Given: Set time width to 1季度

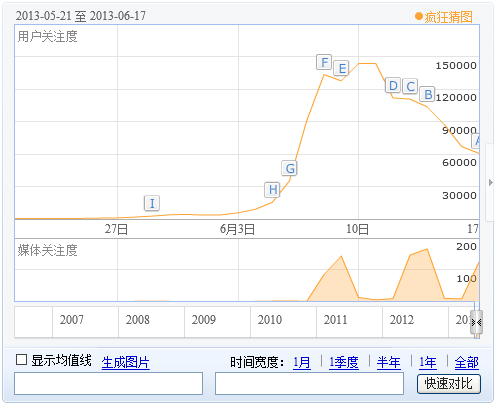Looking at the screenshot, I should 344,362.
